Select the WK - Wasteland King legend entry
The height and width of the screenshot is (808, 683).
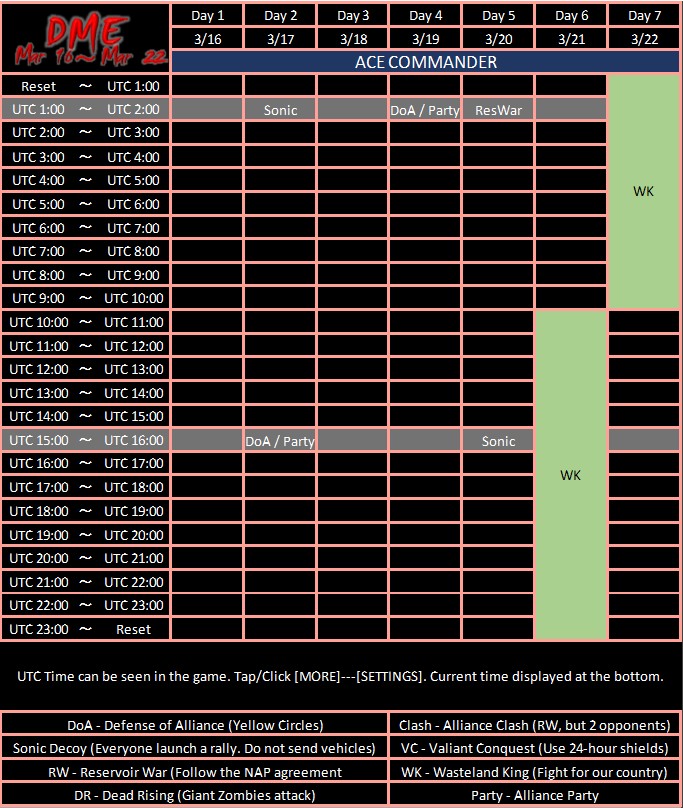[x=535, y=772]
